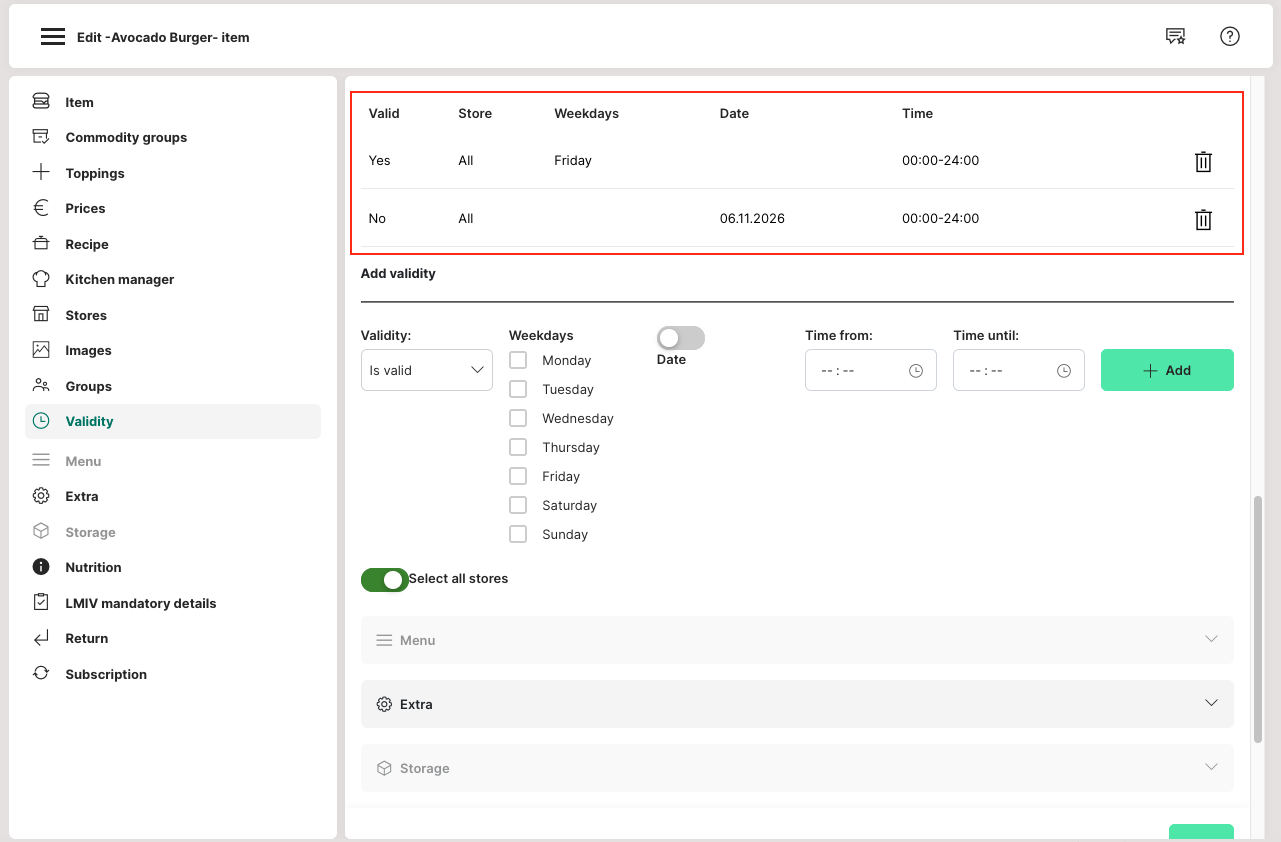Screen dimensions: 1281x842
Task: Click the Time from input field
Action: (856, 371)
